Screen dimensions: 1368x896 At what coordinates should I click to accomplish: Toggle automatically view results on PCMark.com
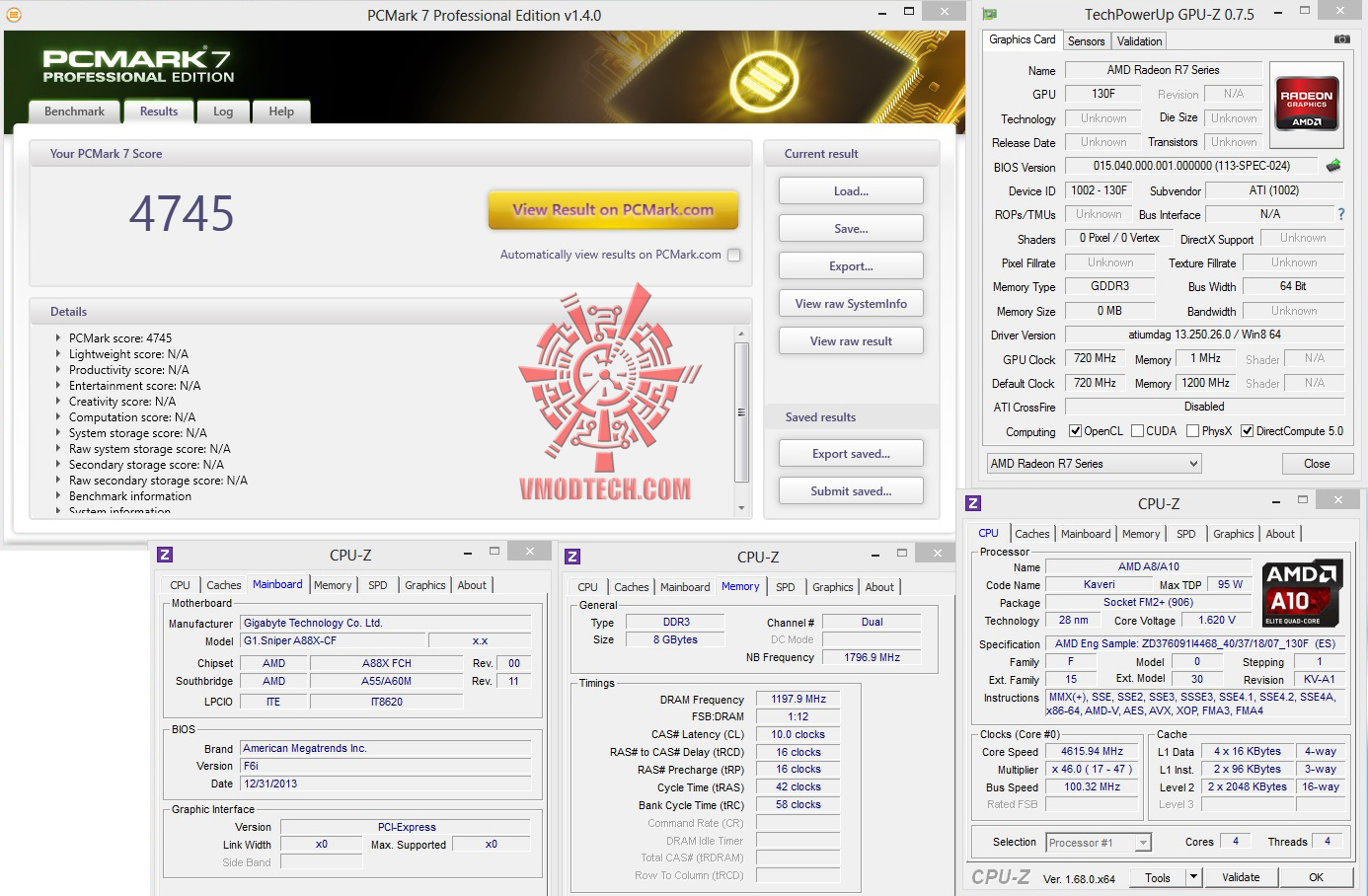[733, 255]
